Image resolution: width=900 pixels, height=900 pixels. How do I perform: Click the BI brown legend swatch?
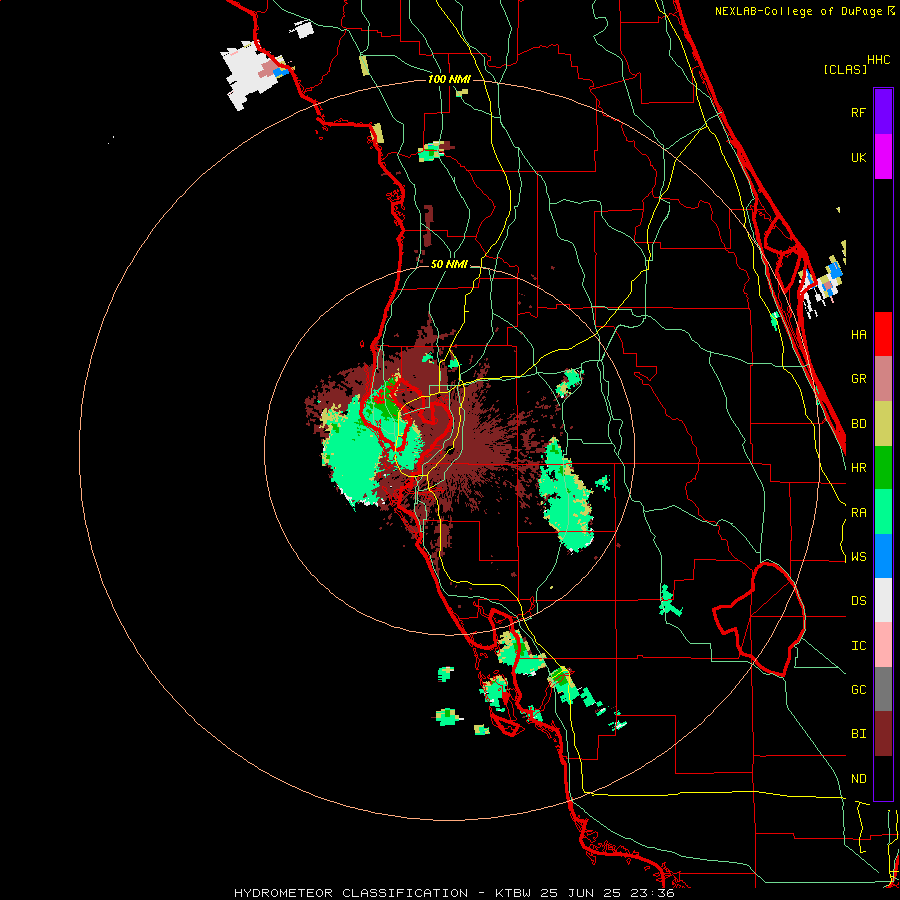(883, 734)
